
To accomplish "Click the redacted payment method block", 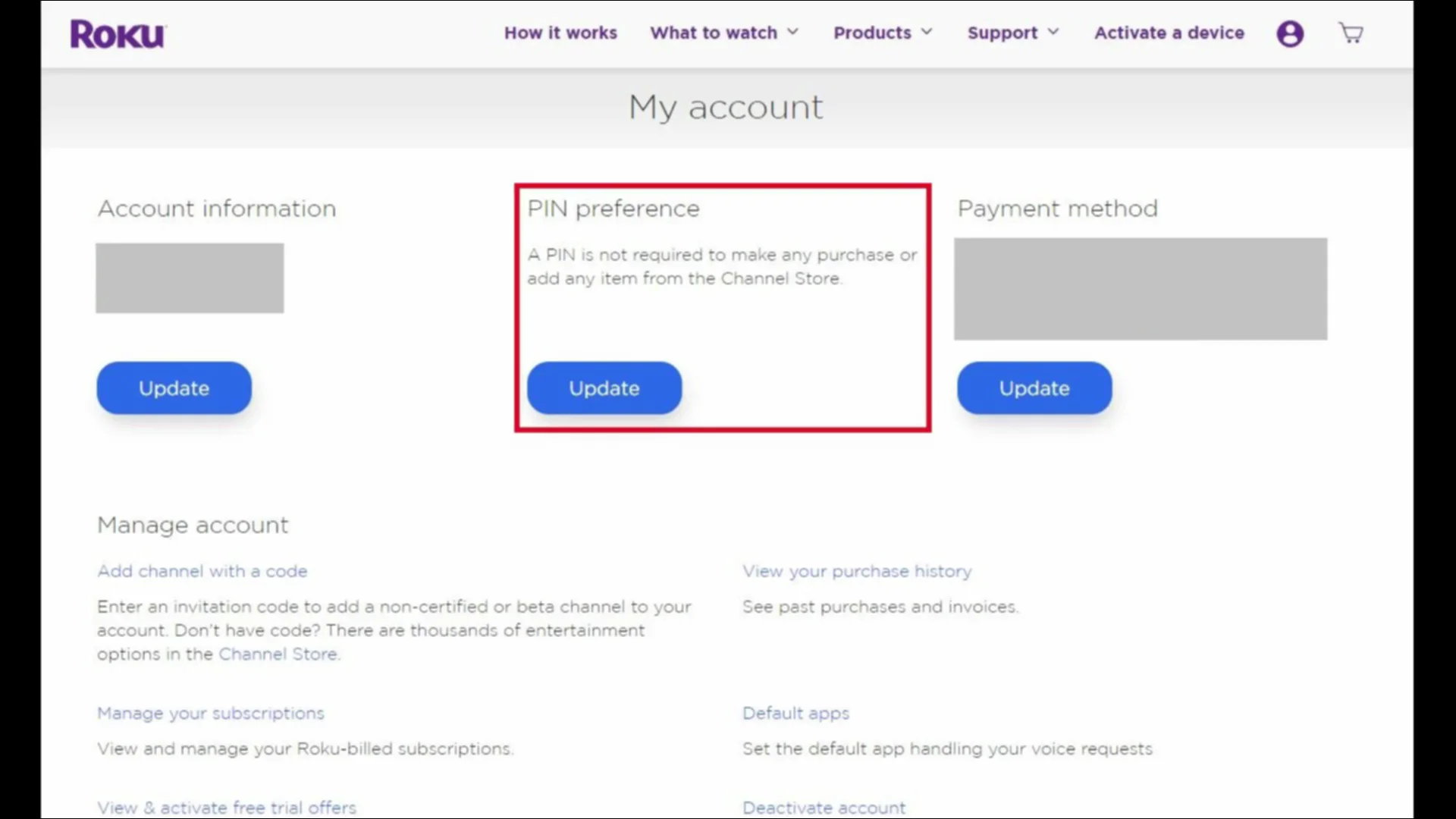I will 1141,289.
